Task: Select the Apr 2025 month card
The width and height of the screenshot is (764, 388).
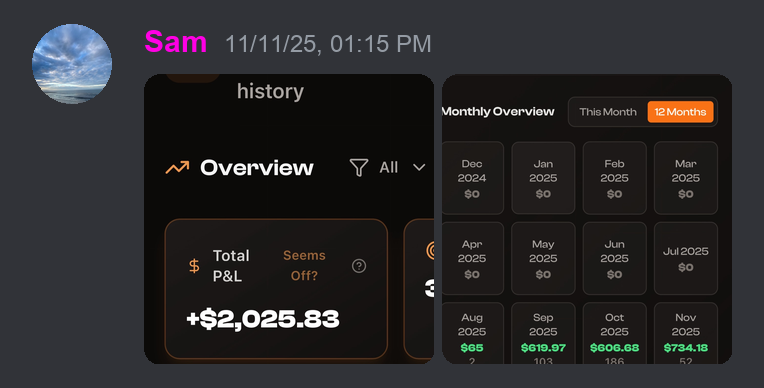Action: pyautogui.click(x=472, y=258)
